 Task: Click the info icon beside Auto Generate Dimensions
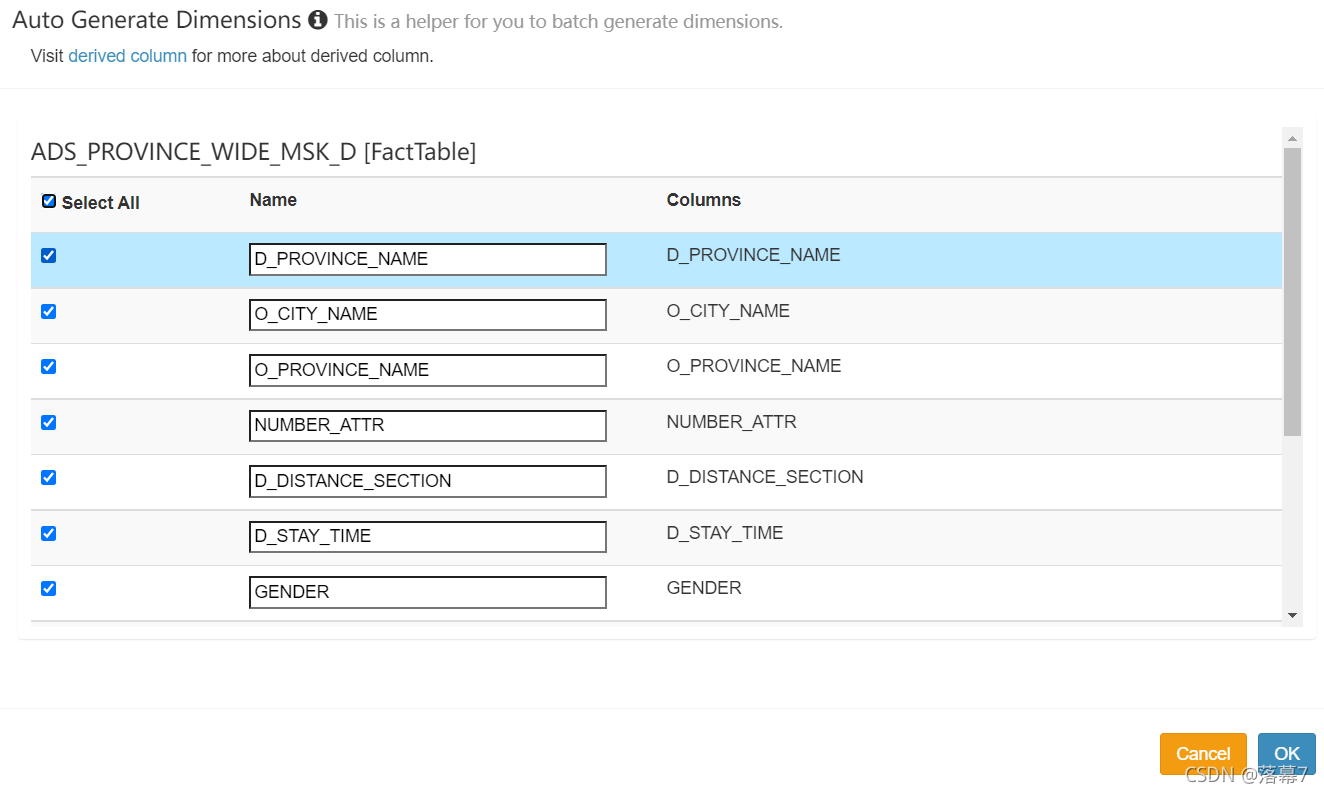[318, 20]
